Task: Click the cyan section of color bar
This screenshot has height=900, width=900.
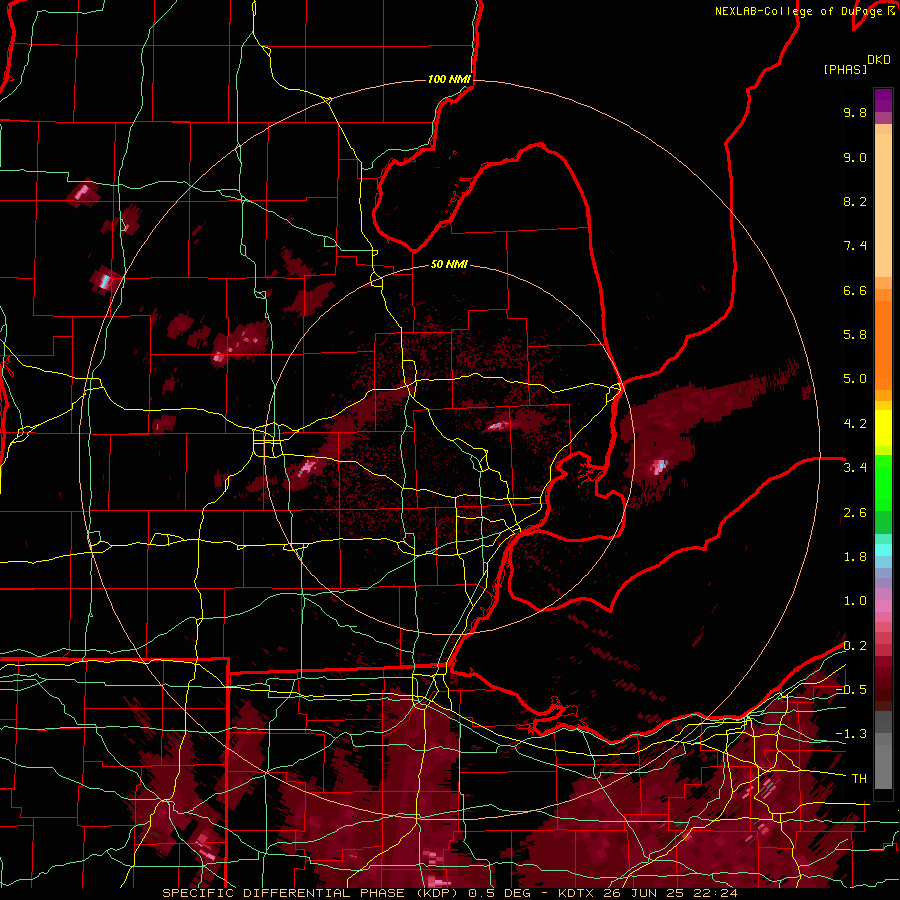Action: click(x=883, y=550)
